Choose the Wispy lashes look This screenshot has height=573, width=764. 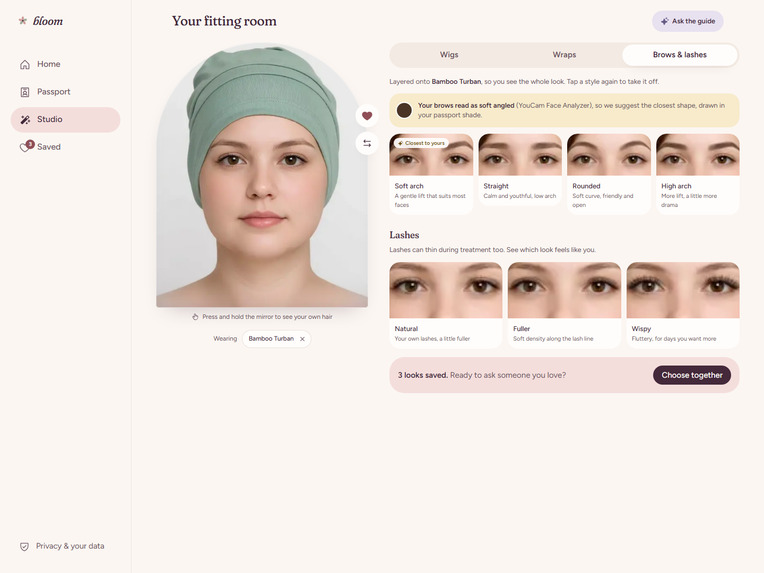683,305
